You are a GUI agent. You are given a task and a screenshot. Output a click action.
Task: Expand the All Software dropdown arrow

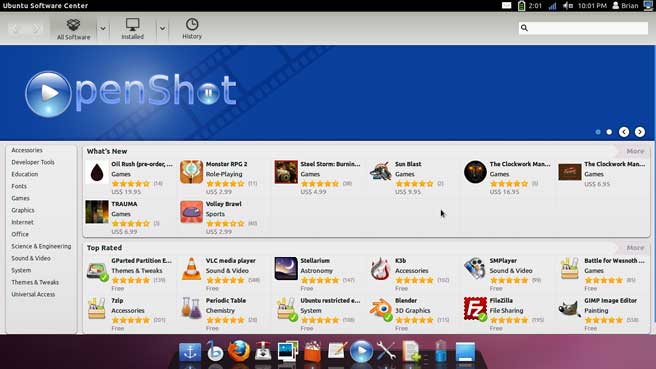tap(103, 29)
